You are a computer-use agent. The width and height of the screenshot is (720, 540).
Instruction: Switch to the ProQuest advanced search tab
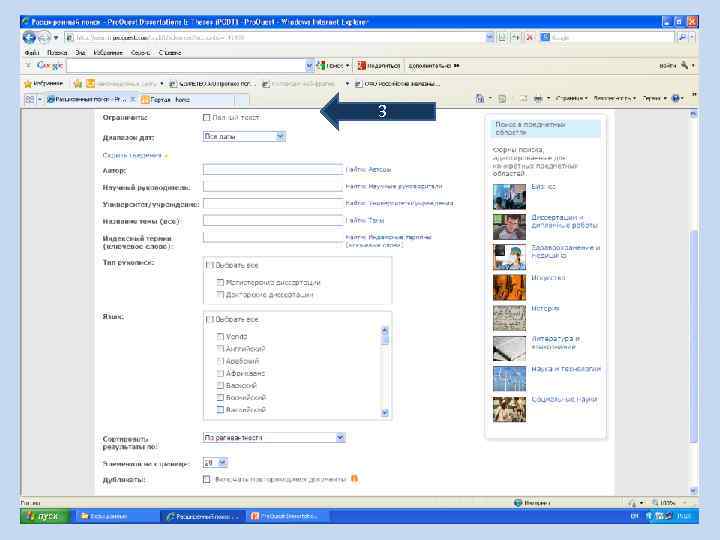(87, 99)
